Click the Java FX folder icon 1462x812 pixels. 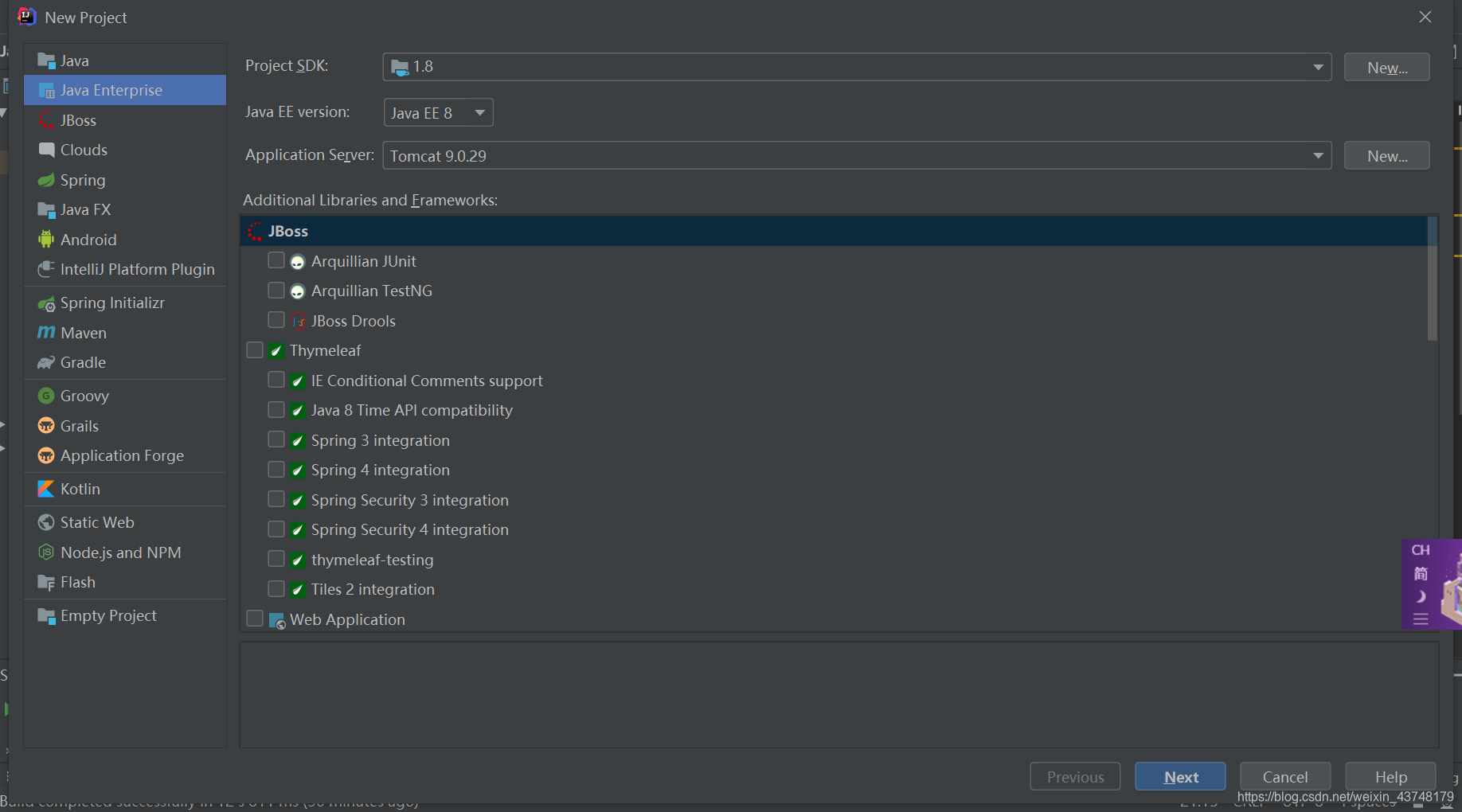click(46, 210)
